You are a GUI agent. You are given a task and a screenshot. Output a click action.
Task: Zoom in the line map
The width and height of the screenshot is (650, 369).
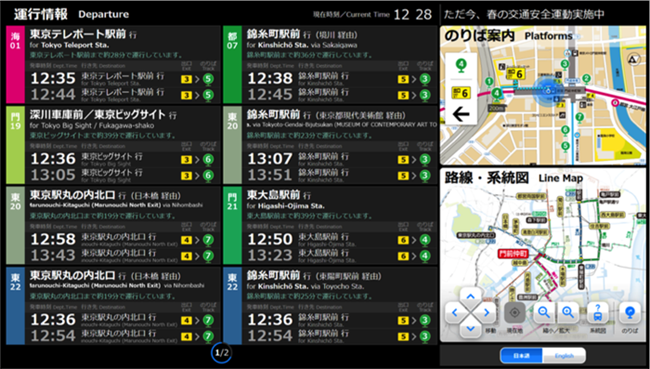tap(568, 313)
